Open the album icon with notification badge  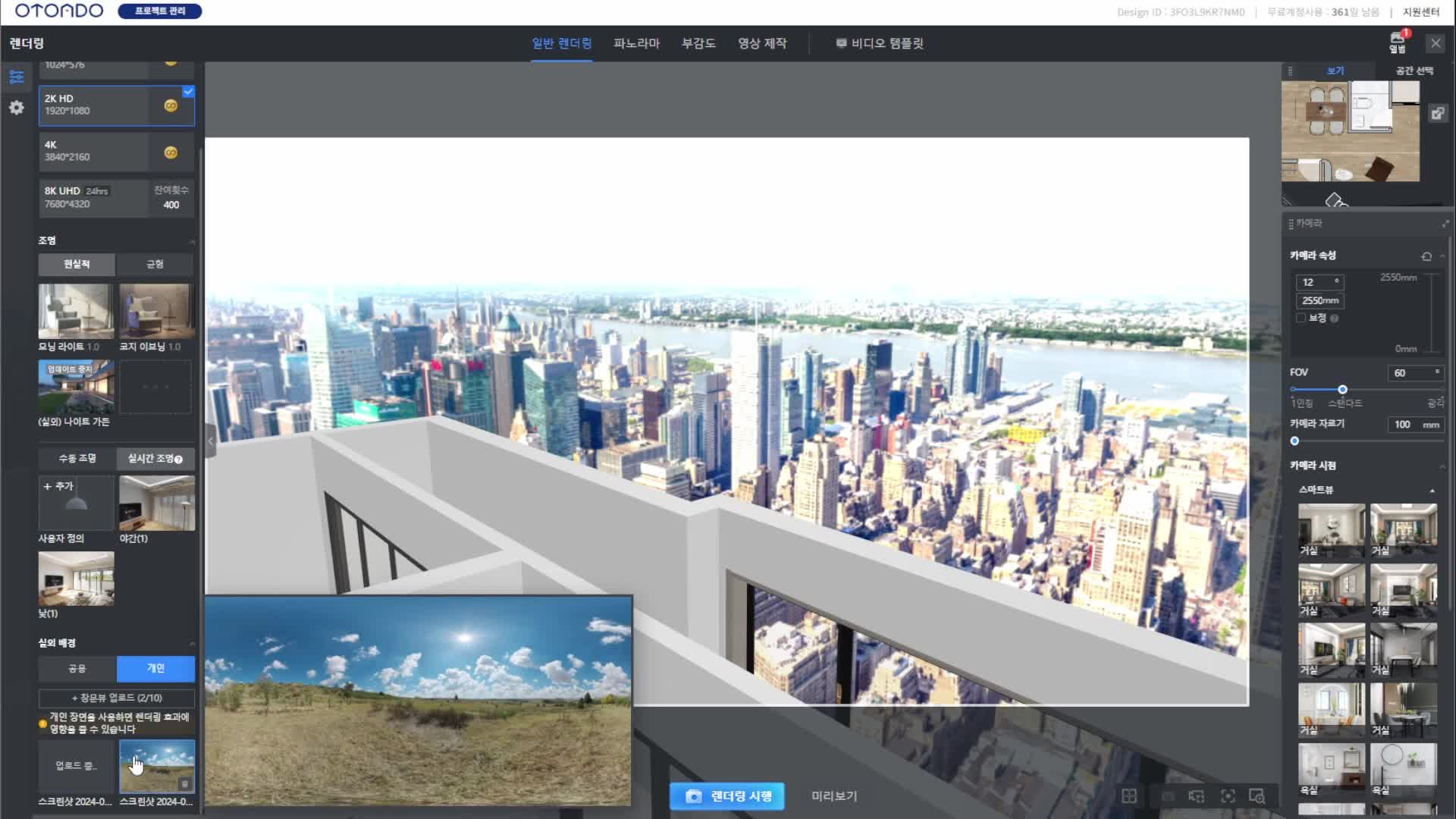pyautogui.click(x=1397, y=43)
